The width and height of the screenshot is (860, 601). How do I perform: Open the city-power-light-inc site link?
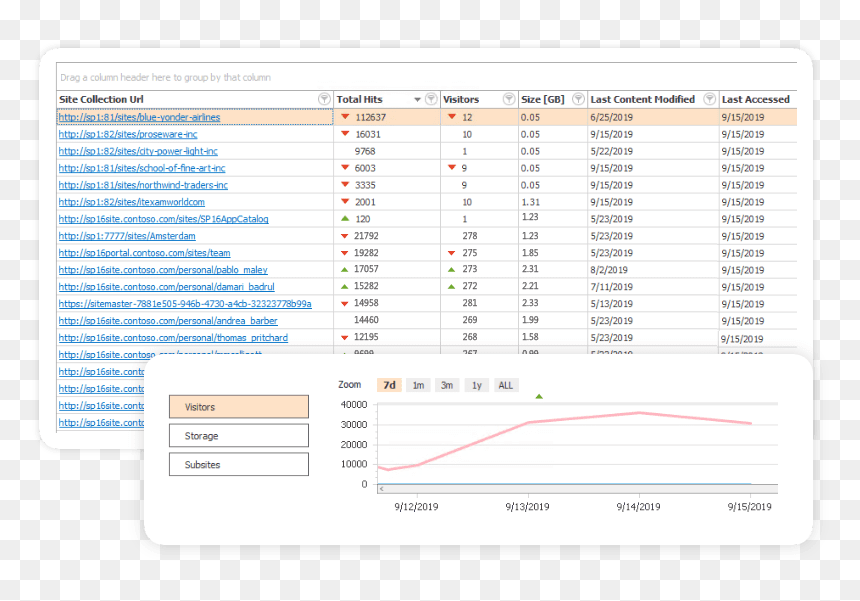click(138, 151)
